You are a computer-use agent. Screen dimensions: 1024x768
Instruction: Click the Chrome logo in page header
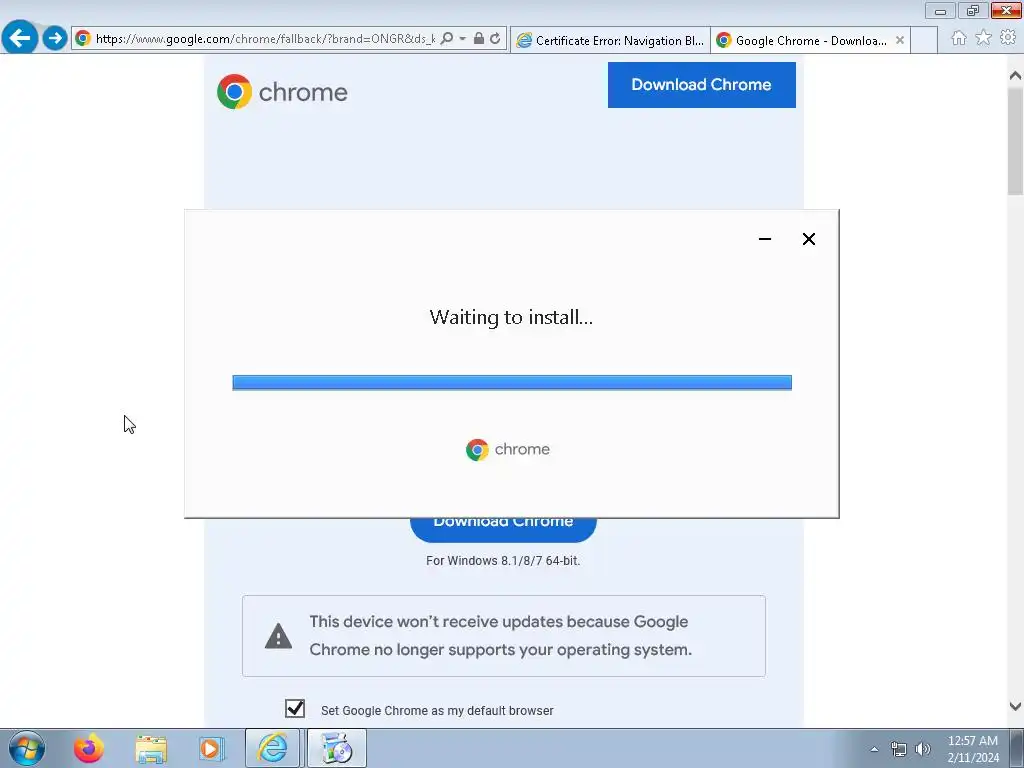[x=282, y=92]
